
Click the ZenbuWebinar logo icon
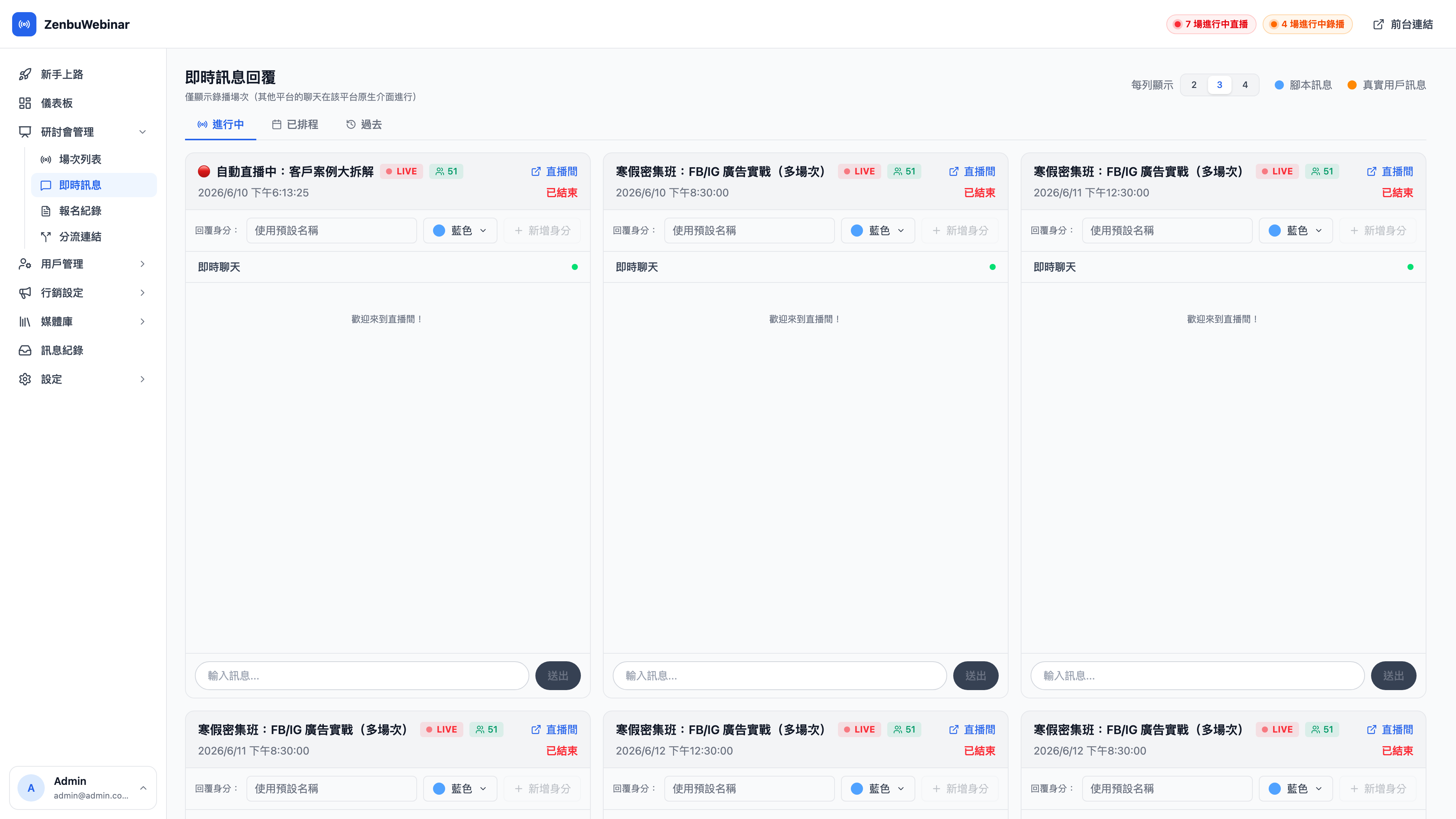pos(24,24)
